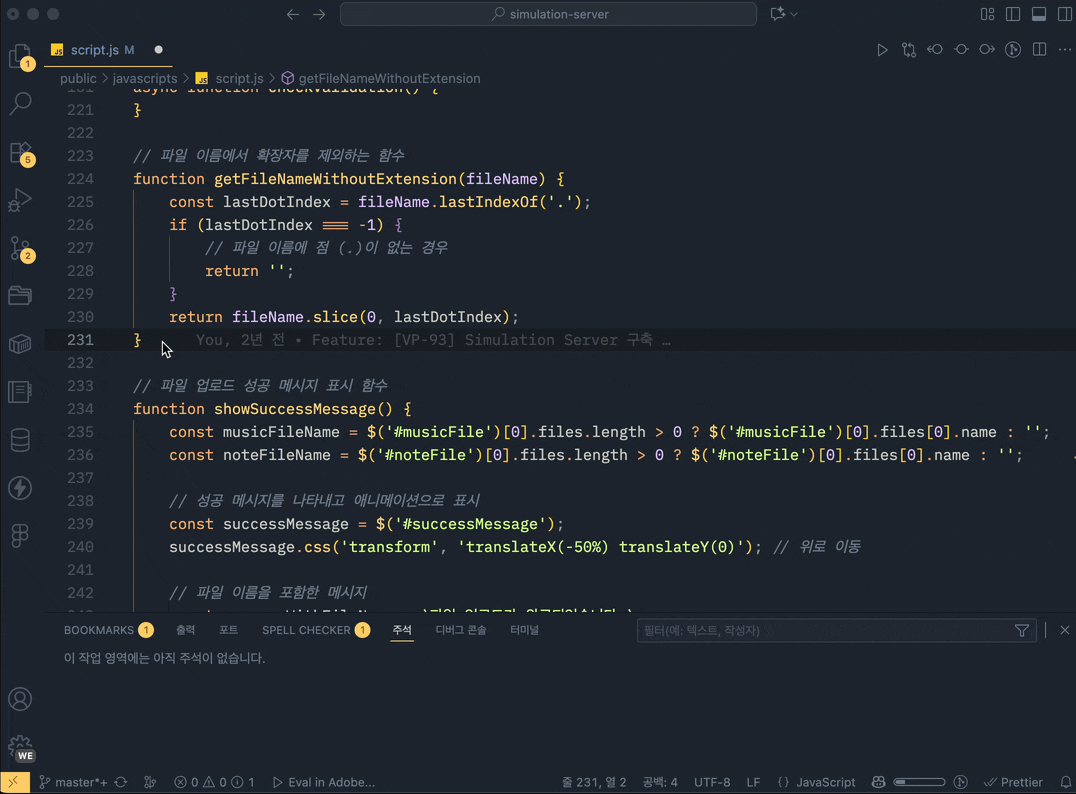Open the Figma-like icon in activity bar

[x=20, y=535]
